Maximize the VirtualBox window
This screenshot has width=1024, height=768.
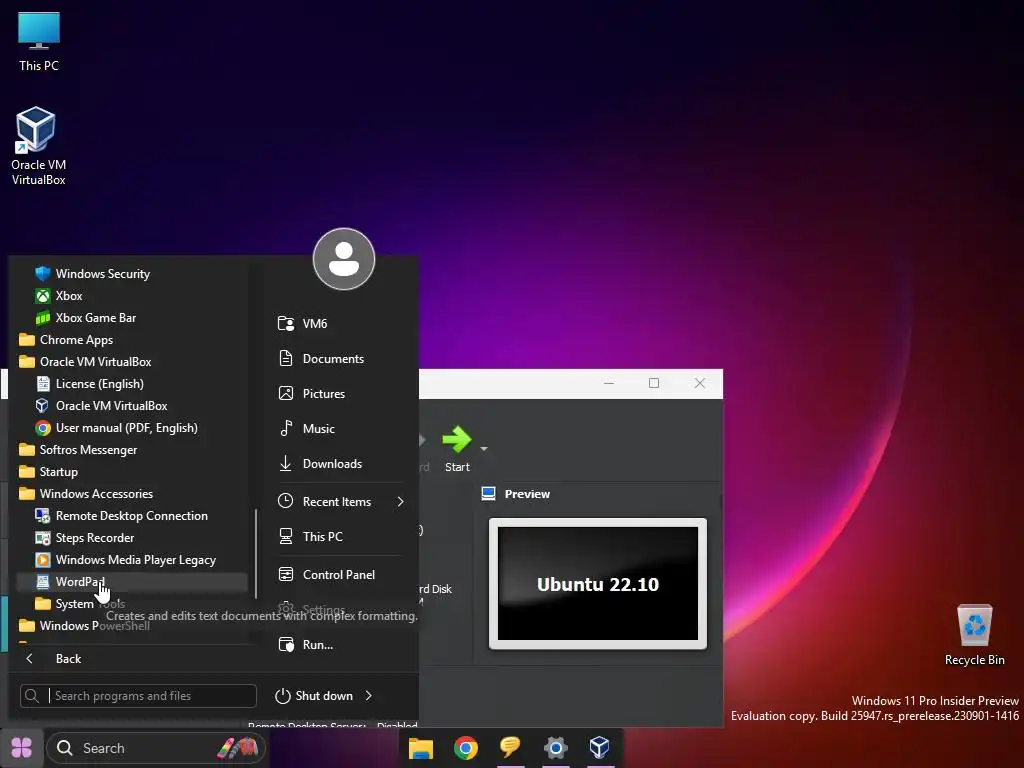(x=654, y=383)
